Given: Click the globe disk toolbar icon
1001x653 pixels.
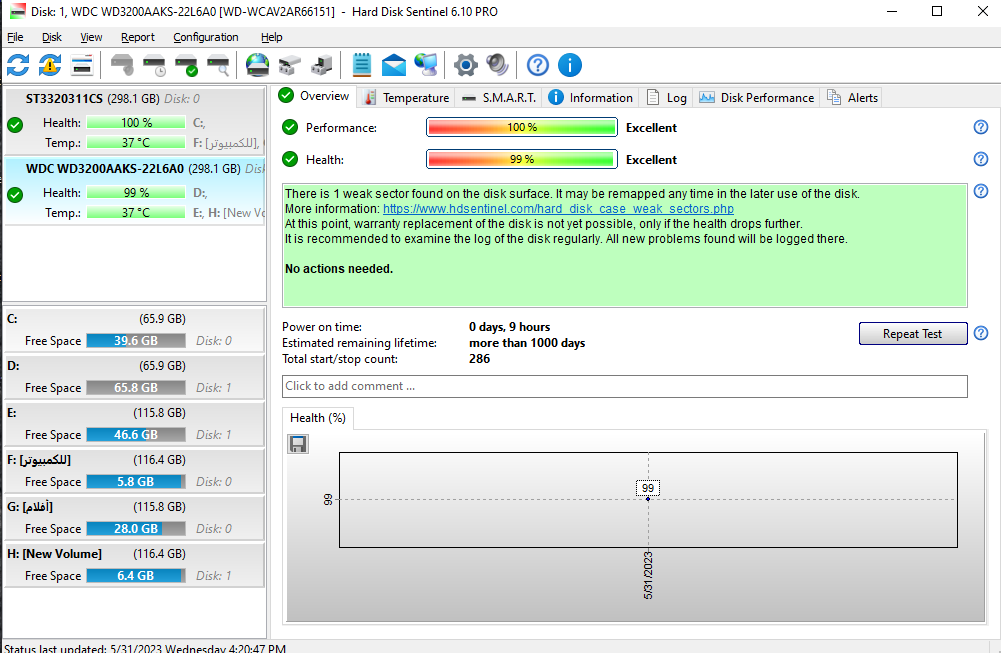Looking at the screenshot, I should (x=257, y=66).
